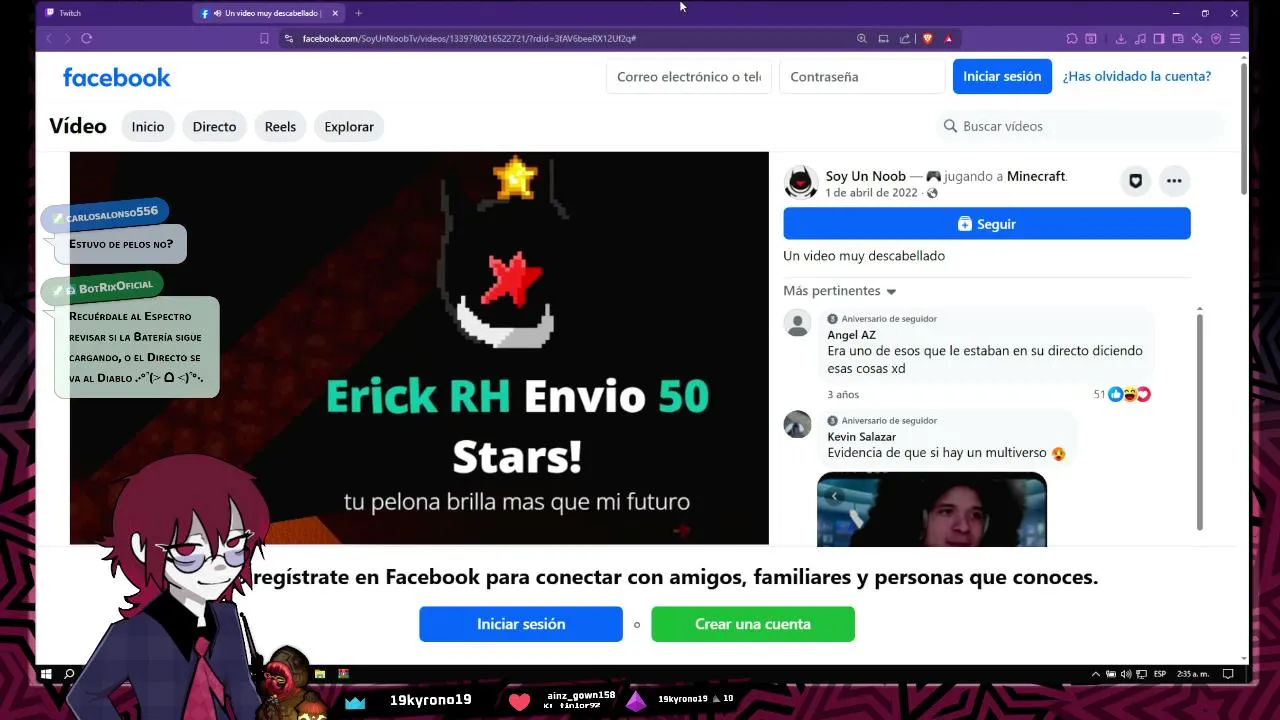This screenshot has width=1280, height=720.
Task: Click the taskbar clock showing 2:35 a. m.
Action: coord(1191,674)
